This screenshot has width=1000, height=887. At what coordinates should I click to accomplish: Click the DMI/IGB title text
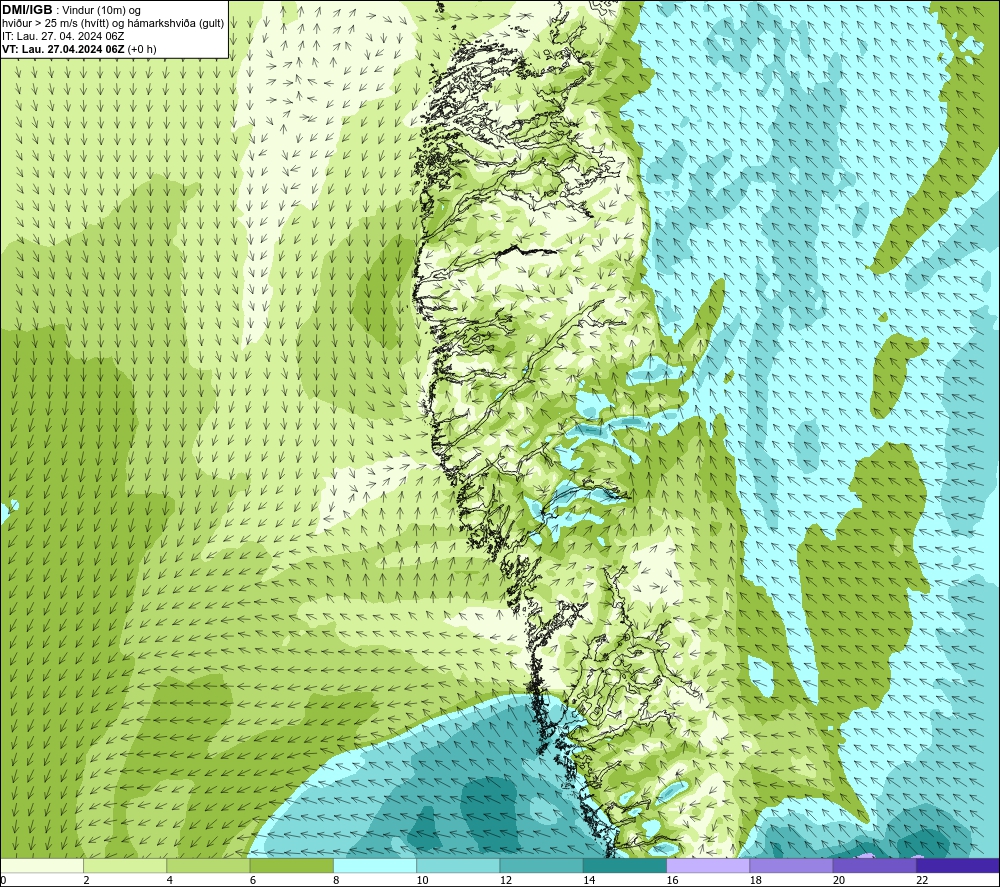(x=27, y=10)
